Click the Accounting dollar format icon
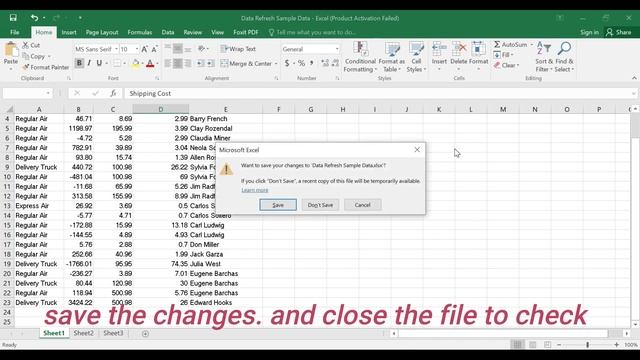Viewport: 640px width, 360px height. pos(287,63)
